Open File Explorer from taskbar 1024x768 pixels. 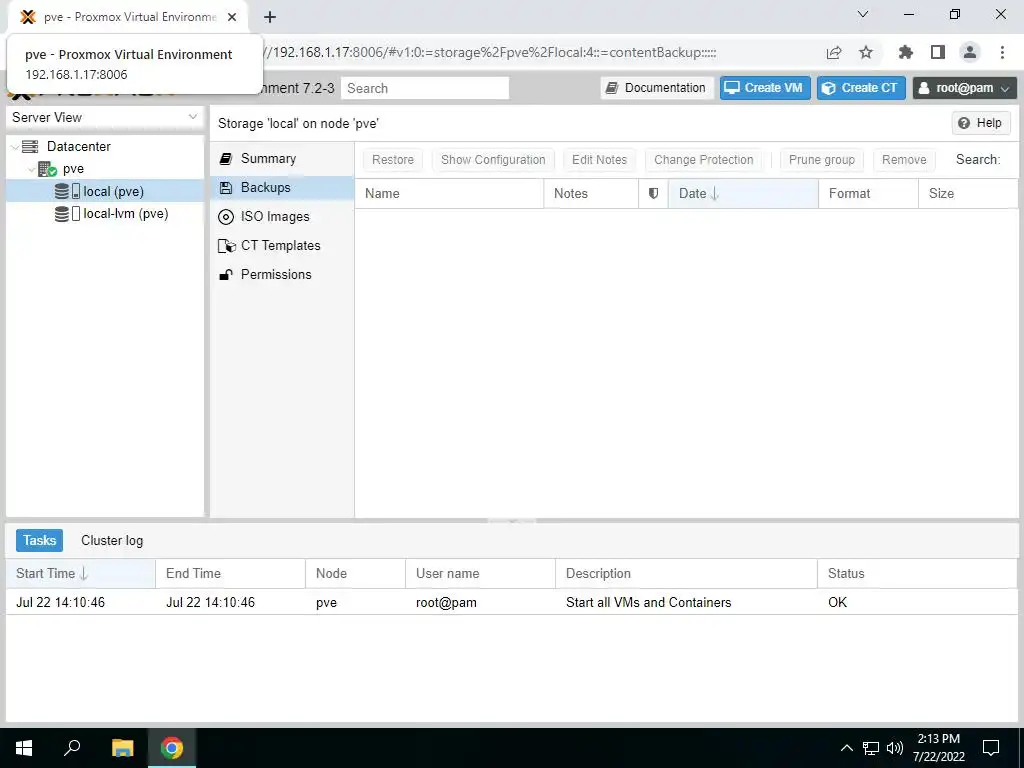[x=122, y=748]
